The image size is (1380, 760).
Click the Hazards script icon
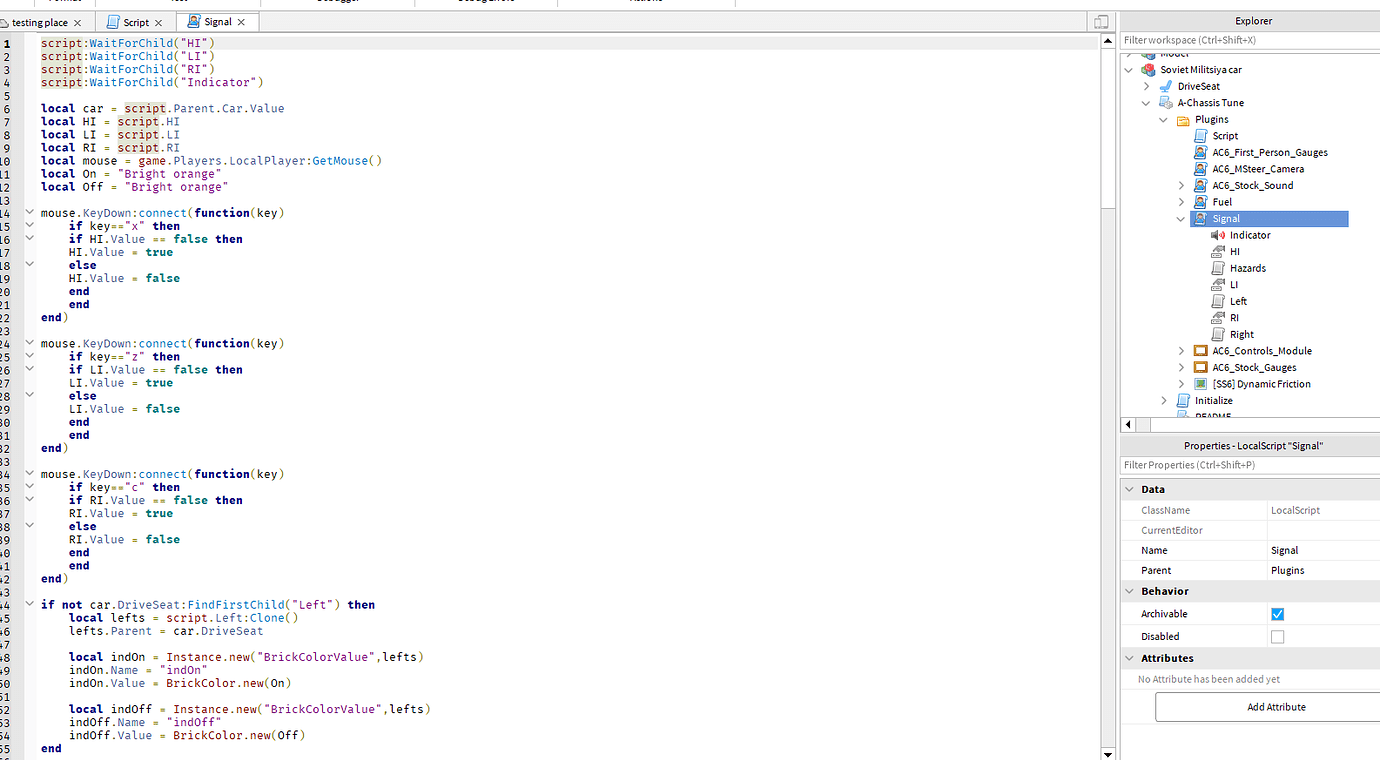(1218, 268)
